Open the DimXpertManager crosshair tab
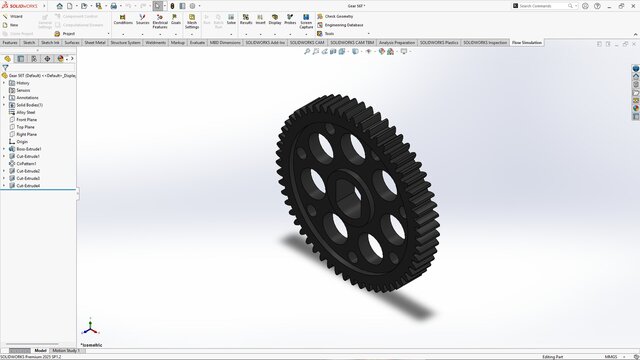This screenshot has height=360, width=640. (x=47, y=59)
